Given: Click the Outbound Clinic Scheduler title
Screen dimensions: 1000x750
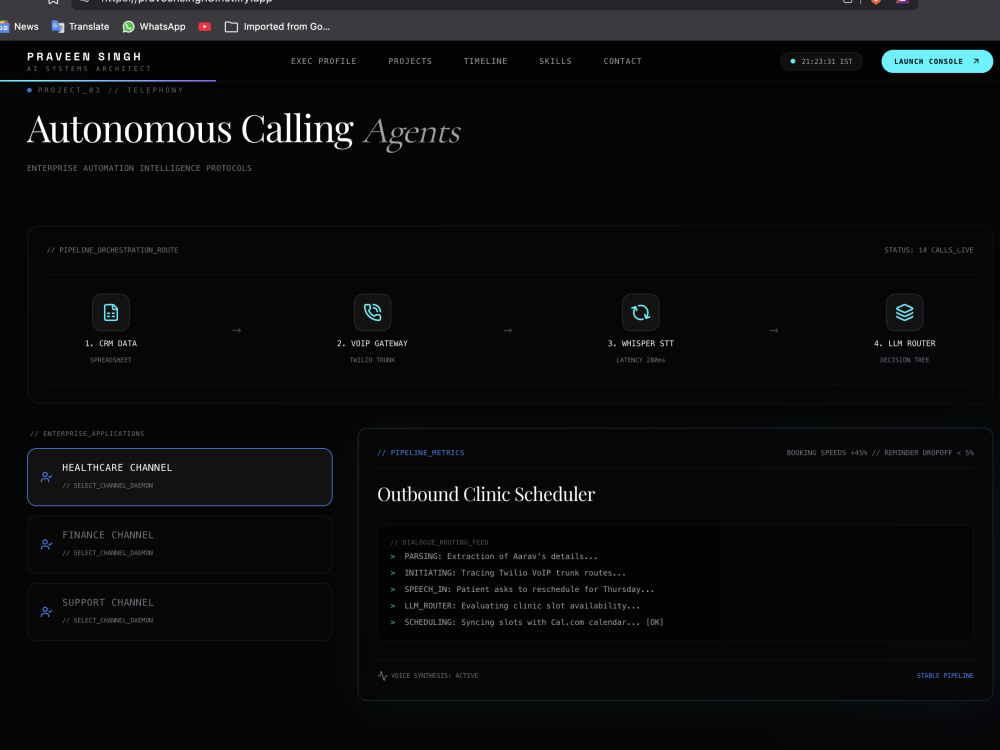Looking at the screenshot, I should click(x=486, y=494).
